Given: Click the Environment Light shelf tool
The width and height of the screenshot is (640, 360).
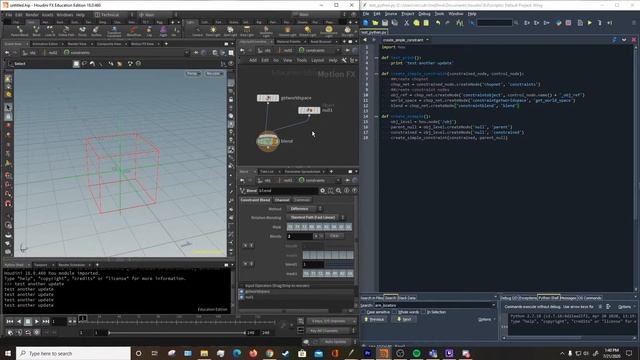Looking at the screenshot, I should pyautogui.click(x=329, y=31).
